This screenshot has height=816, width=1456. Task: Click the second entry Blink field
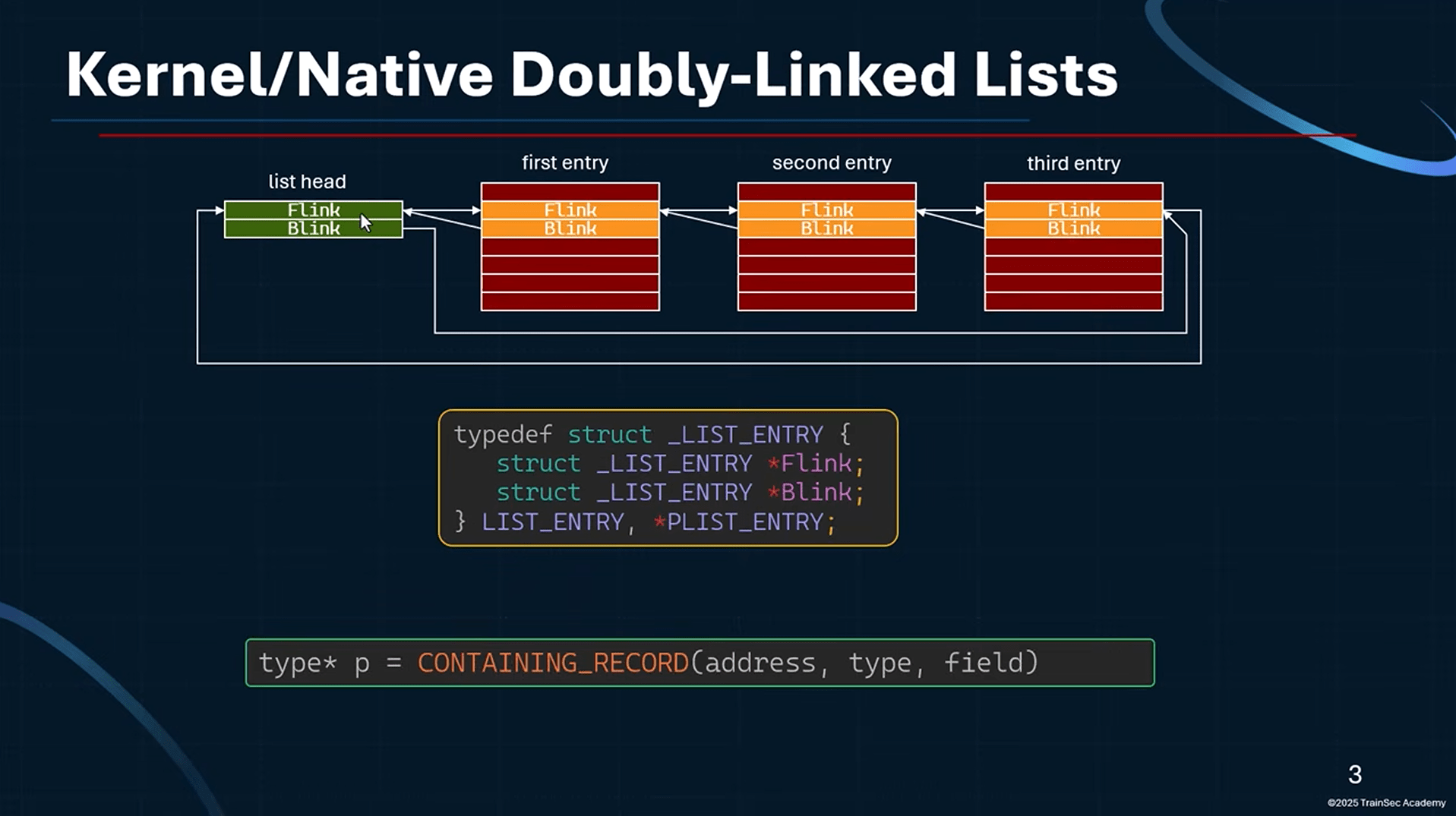pyautogui.click(x=826, y=228)
